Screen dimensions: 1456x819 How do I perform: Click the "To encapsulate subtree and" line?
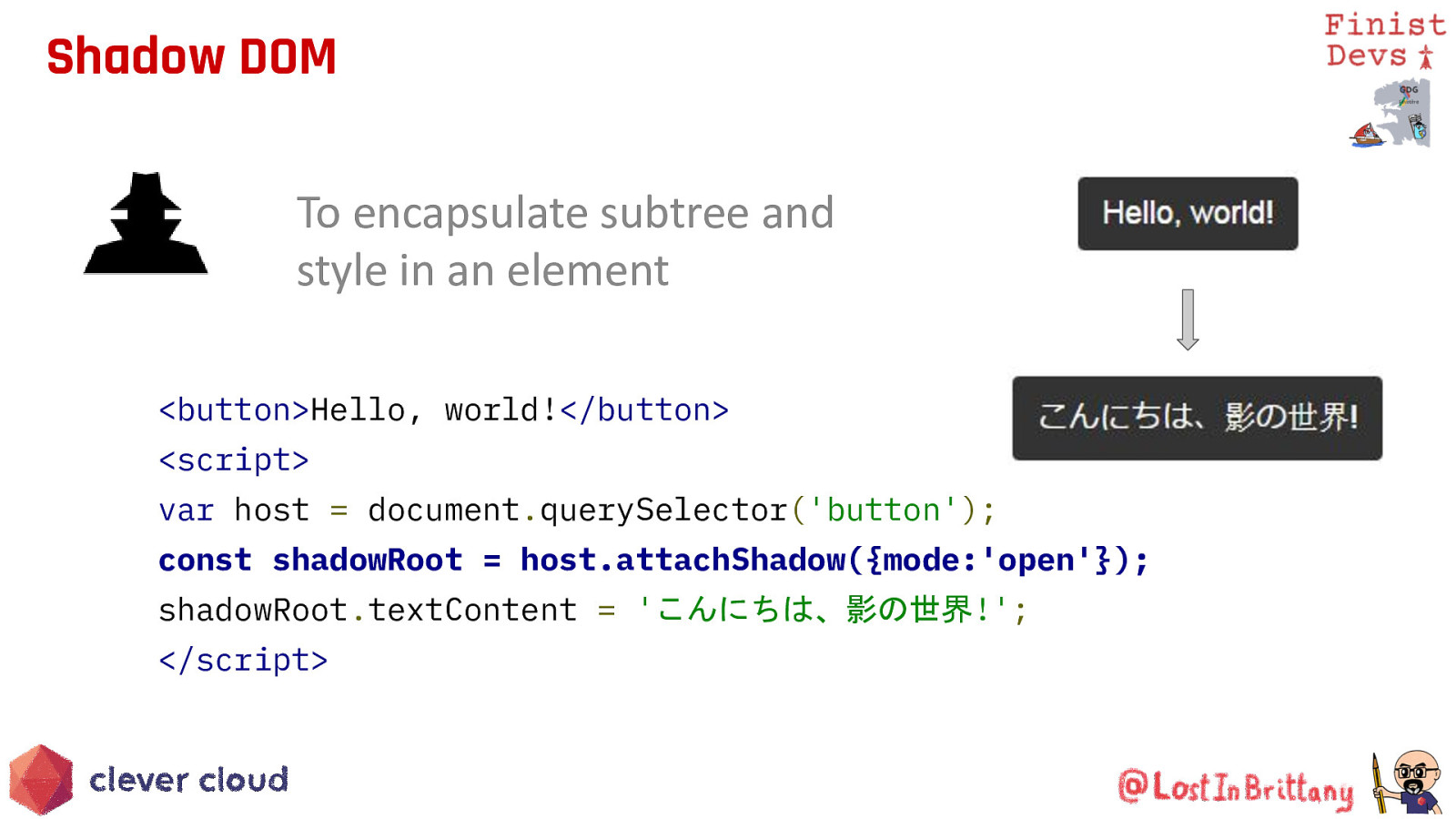[565, 214]
